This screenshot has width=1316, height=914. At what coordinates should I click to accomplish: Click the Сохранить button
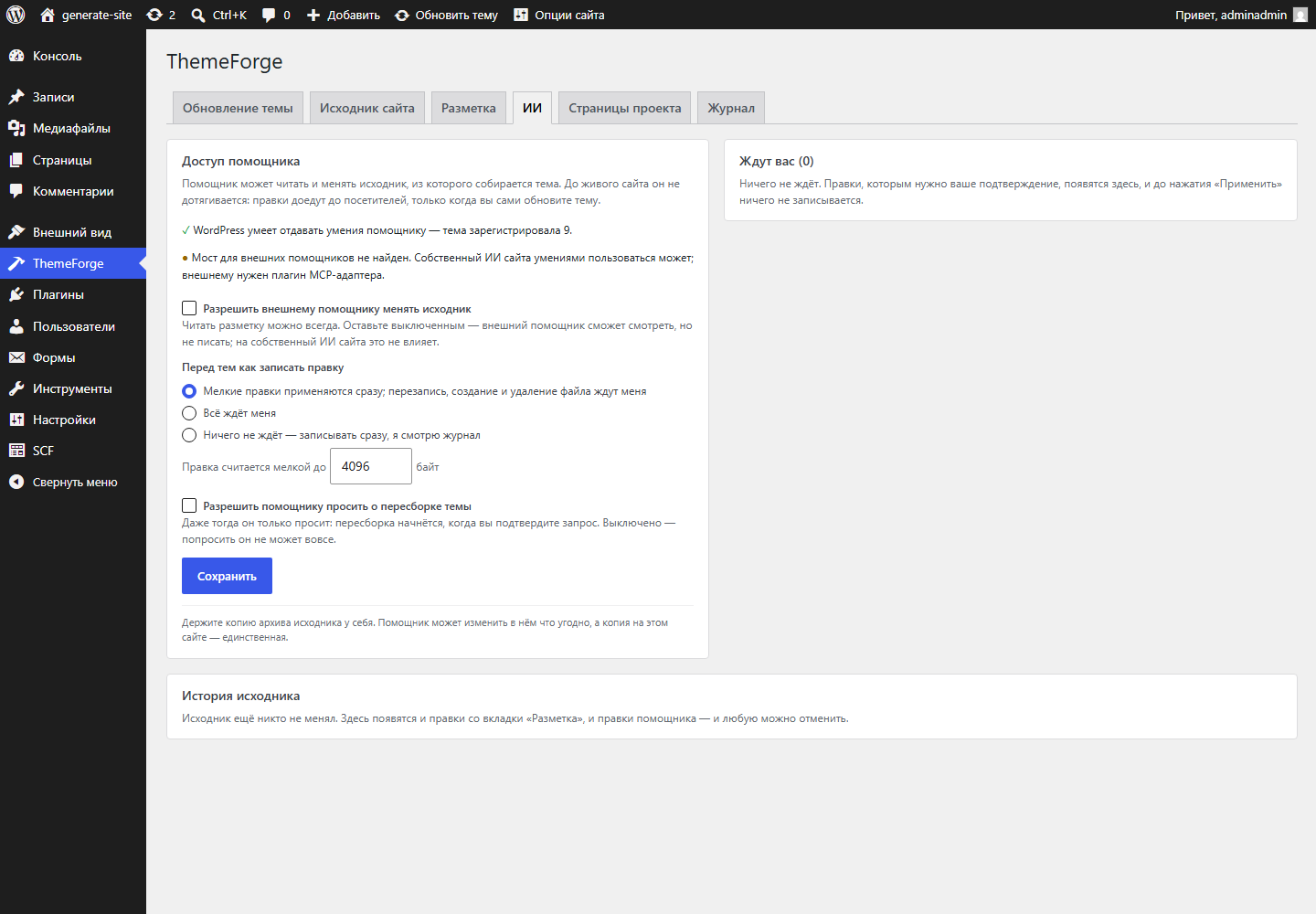pos(227,576)
